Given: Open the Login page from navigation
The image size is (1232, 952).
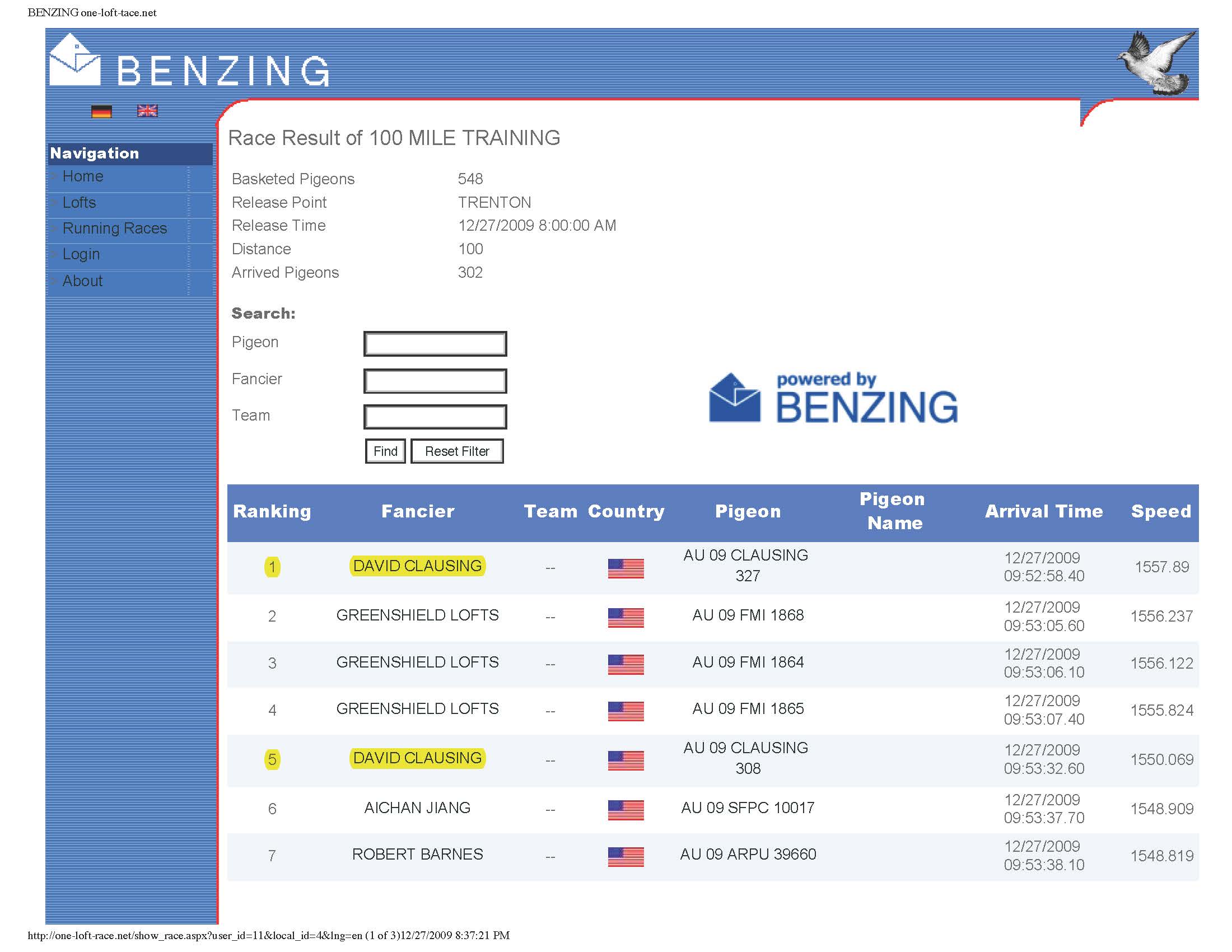Looking at the screenshot, I should 81,254.
